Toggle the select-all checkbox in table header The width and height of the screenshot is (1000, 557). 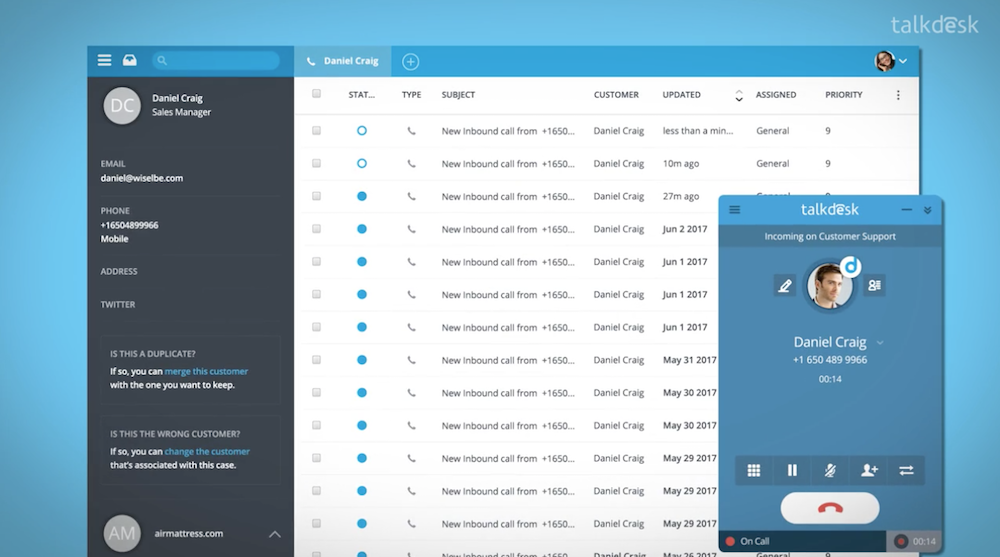pyautogui.click(x=317, y=94)
